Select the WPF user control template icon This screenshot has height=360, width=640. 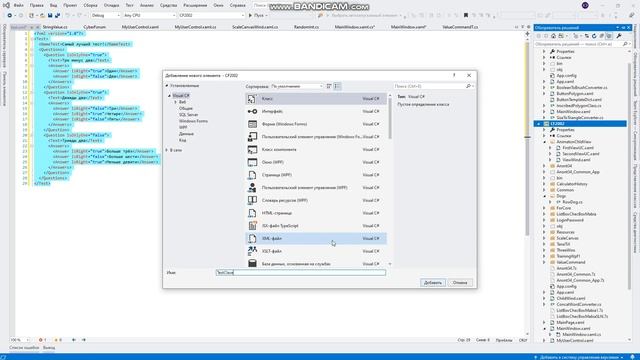coord(252,188)
